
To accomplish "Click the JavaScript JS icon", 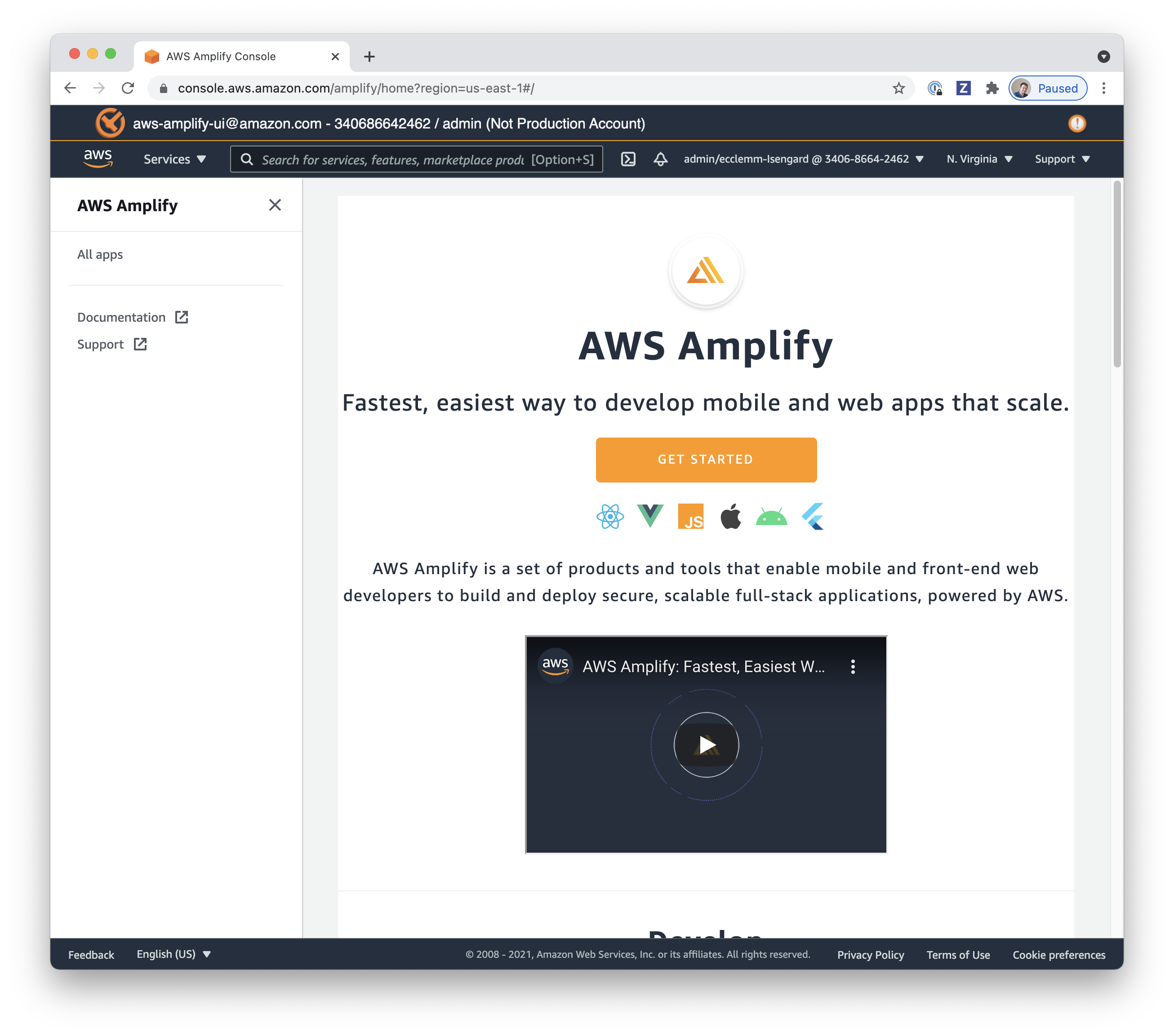I will [x=690, y=517].
